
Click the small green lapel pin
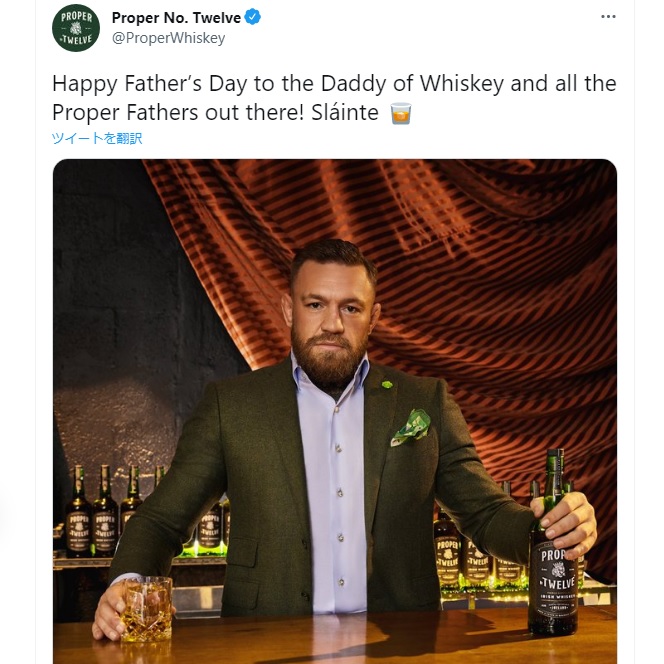pyautogui.click(x=387, y=382)
